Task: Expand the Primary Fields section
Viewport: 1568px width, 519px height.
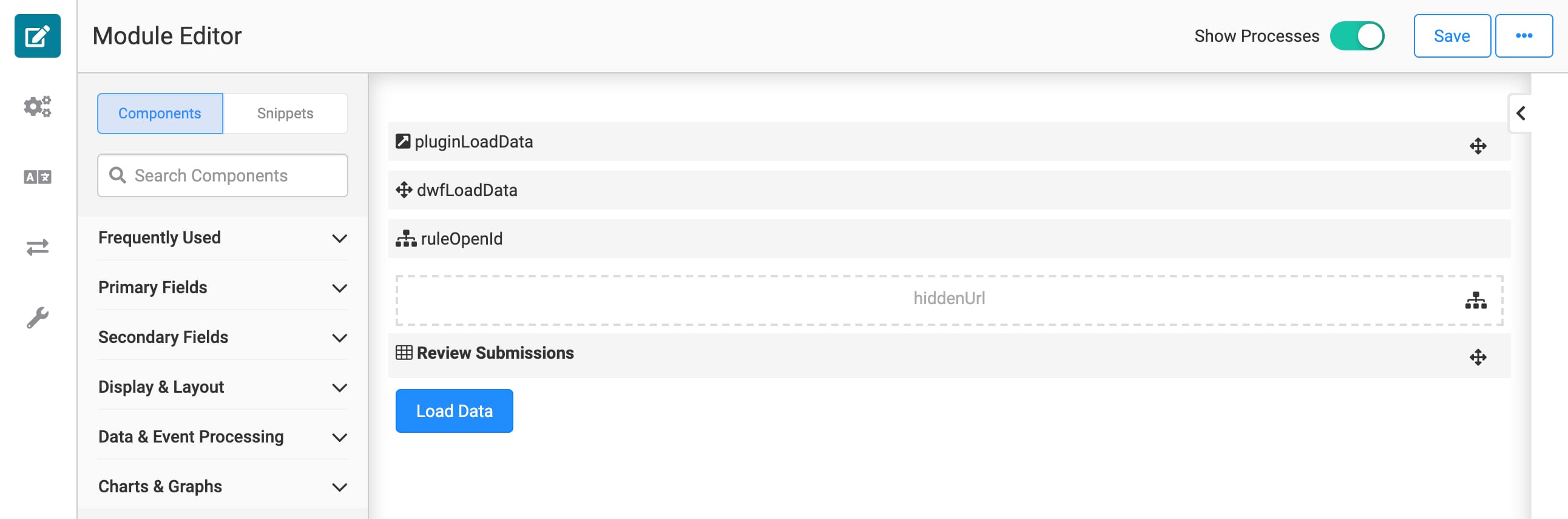Action: tap(223, 288)
